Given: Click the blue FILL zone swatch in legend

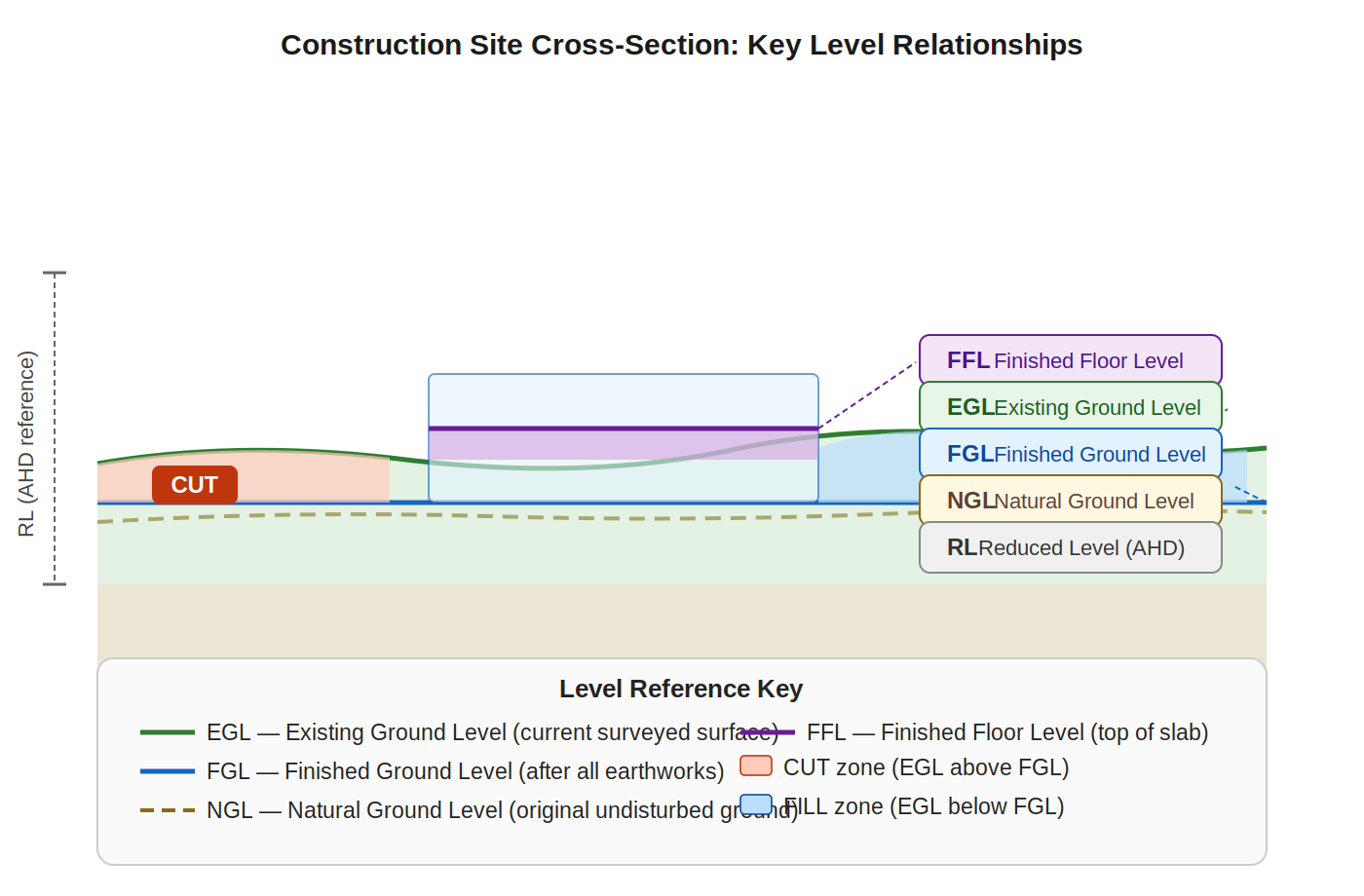Looking at the screenshot, I should point(756,806).
